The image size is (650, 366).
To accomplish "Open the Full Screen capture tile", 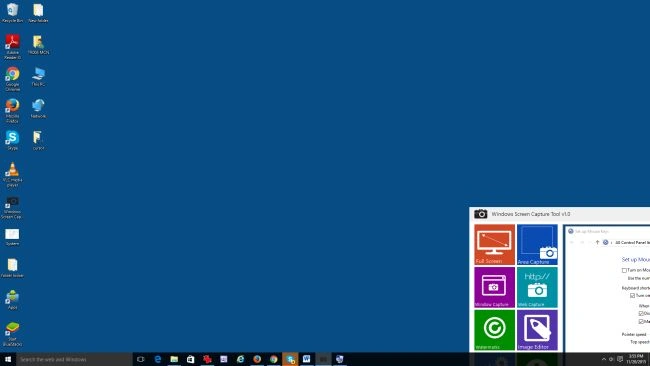I will [495, 245].
